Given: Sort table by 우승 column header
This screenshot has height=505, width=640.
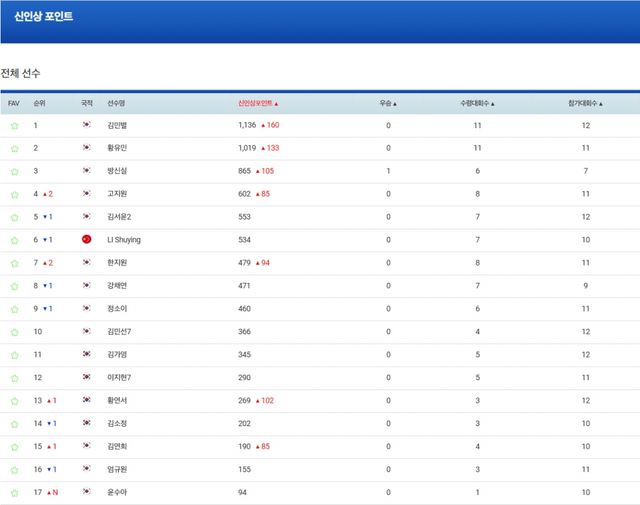Looking at the screenshot, I should [x=388, y=103].
